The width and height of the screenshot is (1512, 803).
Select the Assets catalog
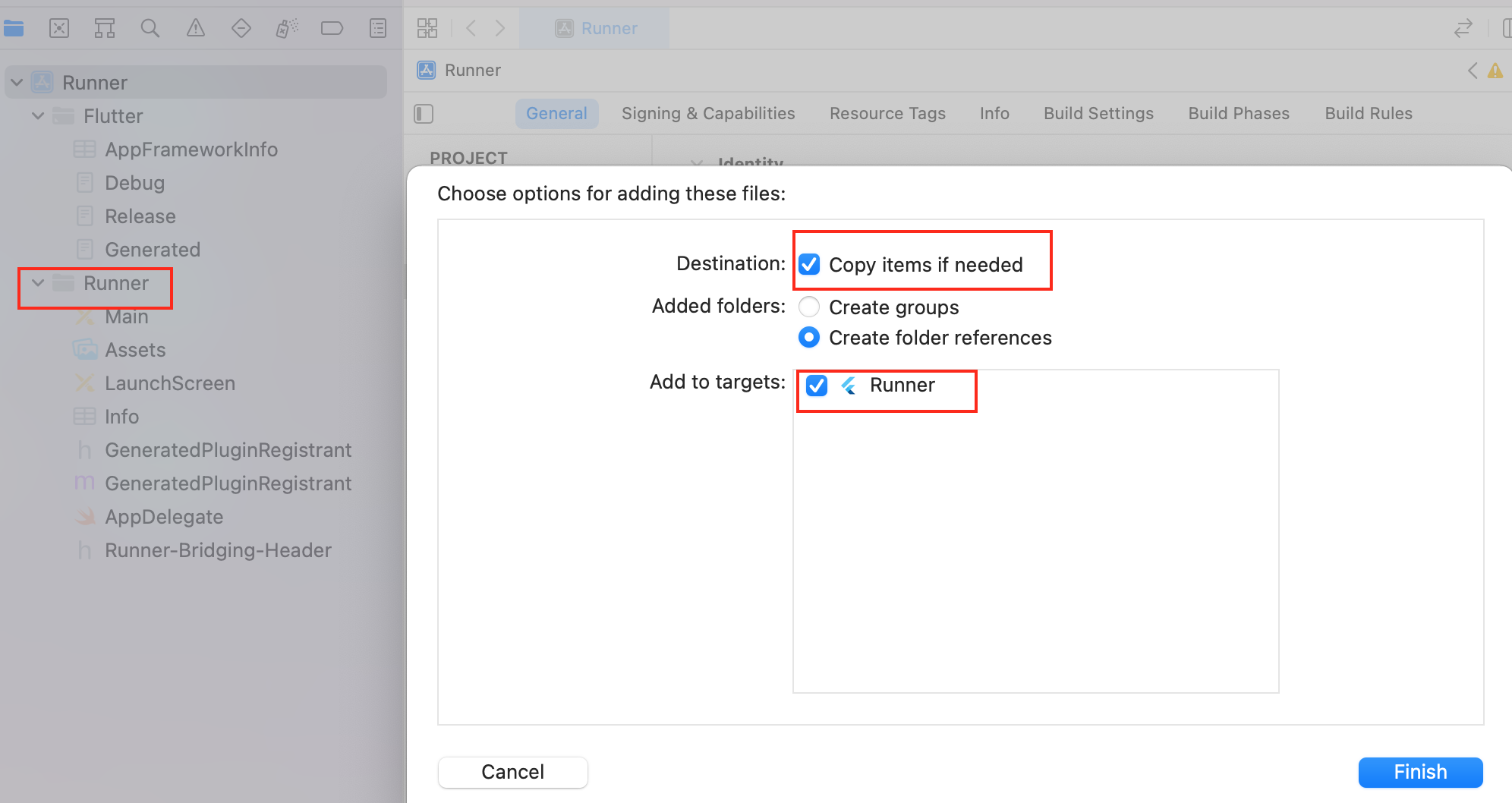135,350
